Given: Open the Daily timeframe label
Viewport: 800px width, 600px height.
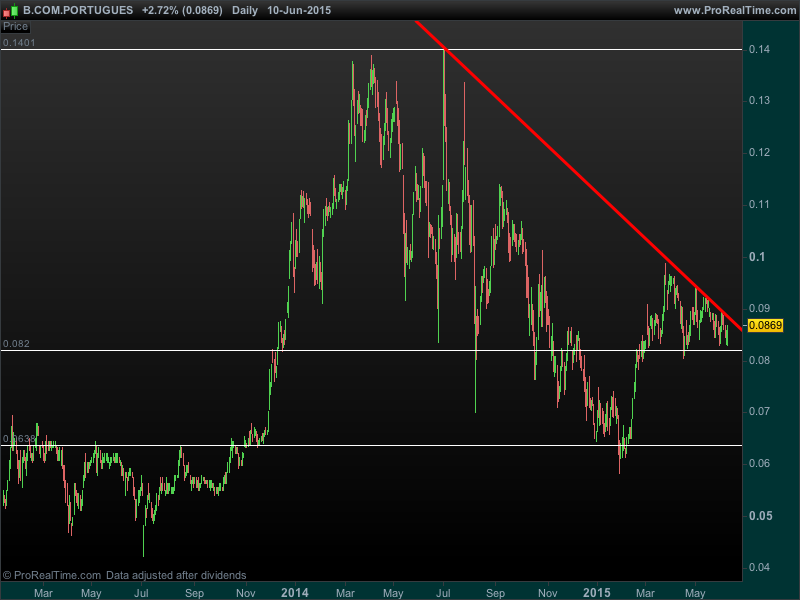Looking at the screenshot, I should click(245, 10).
